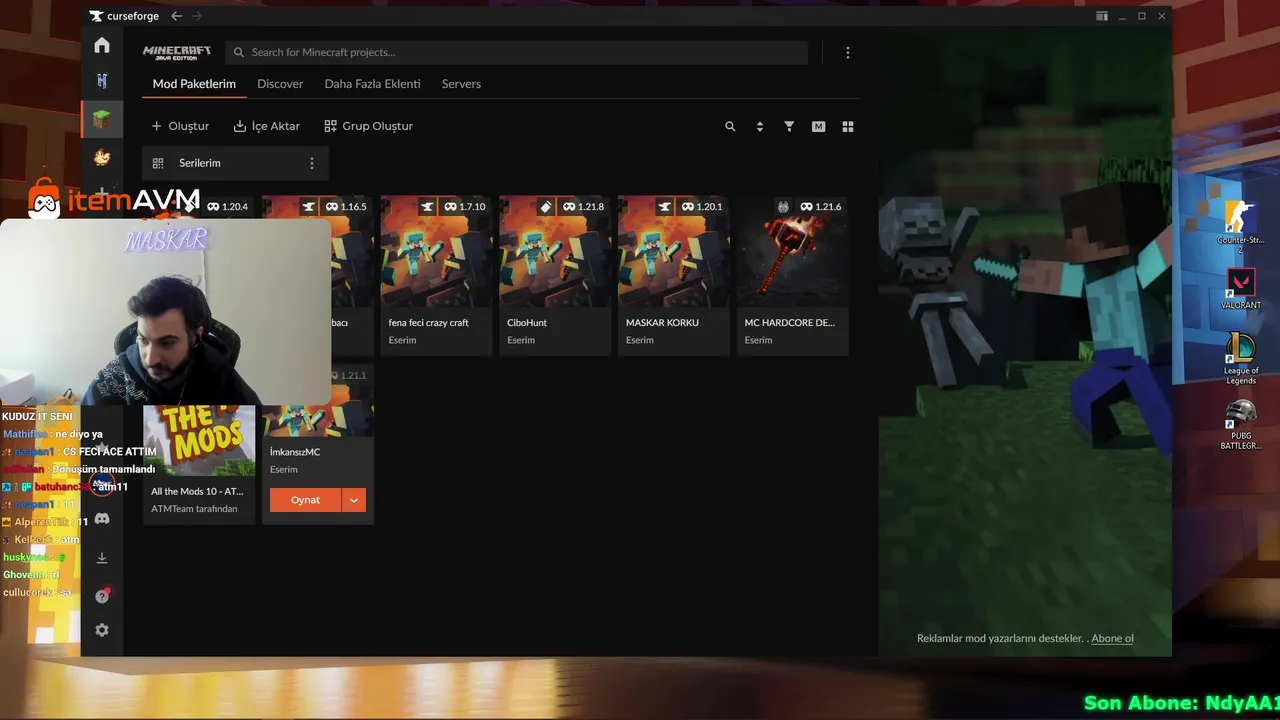Select the chicken game icon in sidebar

click(102, 157)
